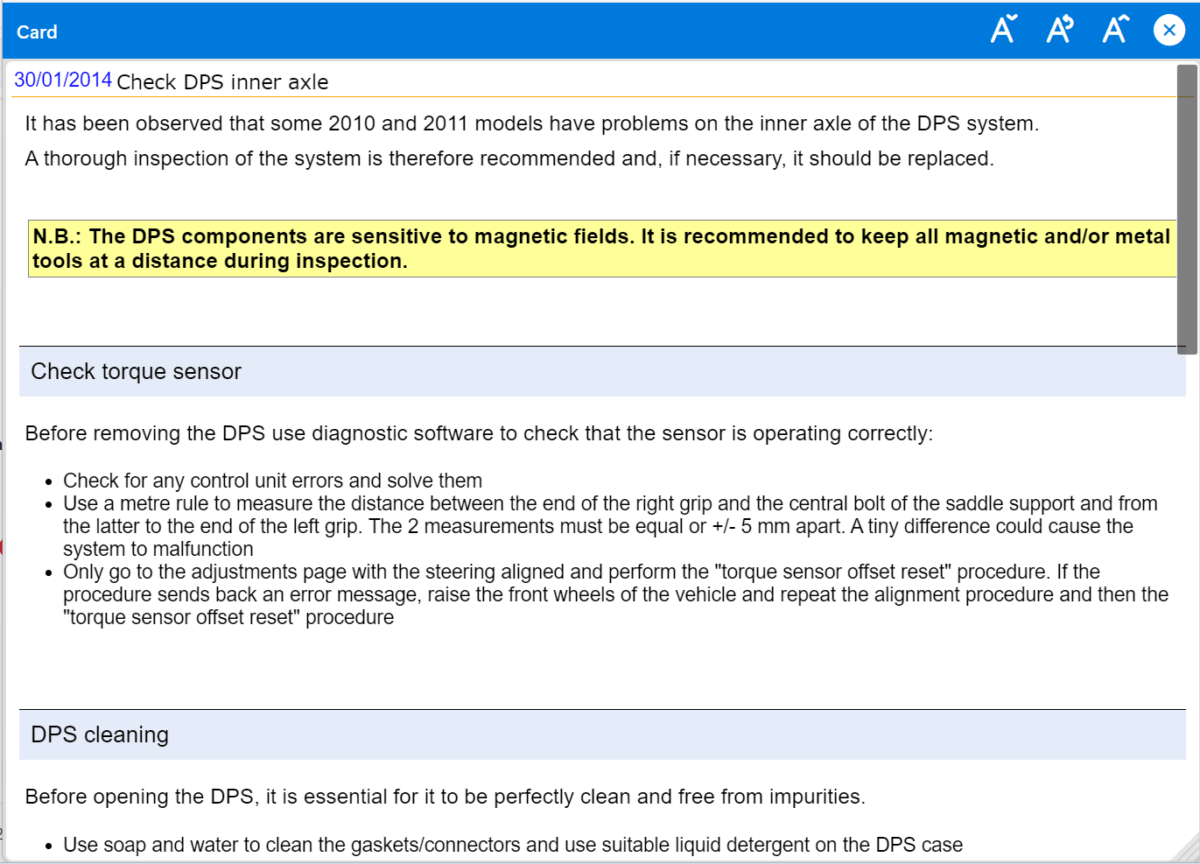Select the 'Check DPS inner axle' title
Screen dimensions: 1200x864
point(222,82)
